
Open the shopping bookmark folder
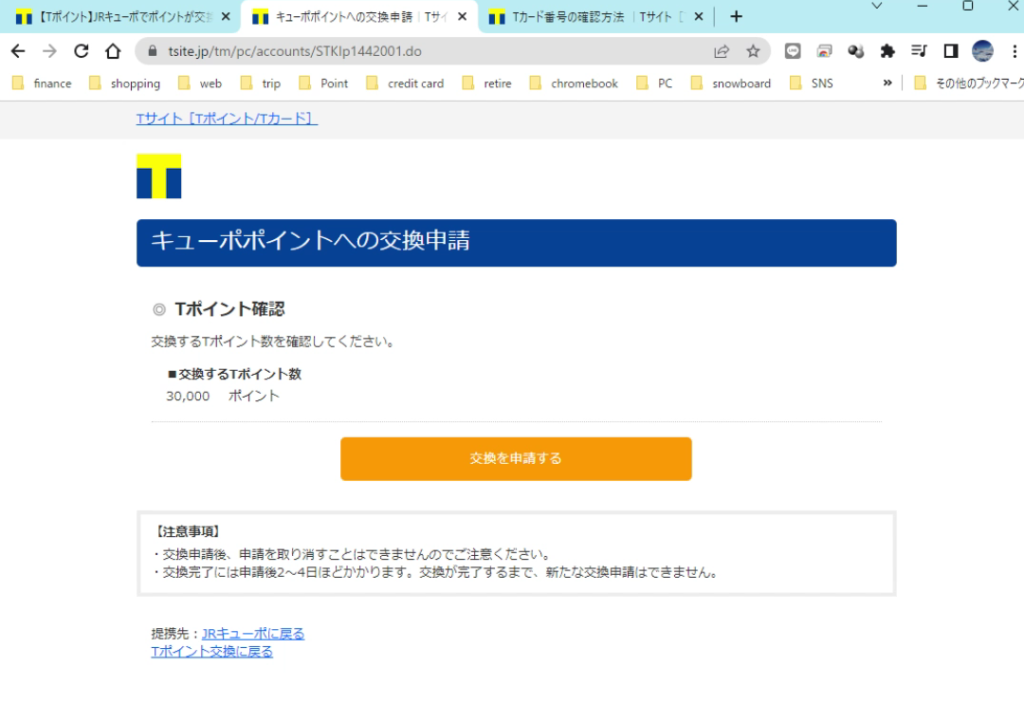pyautogui.click(x=125, y=83)
